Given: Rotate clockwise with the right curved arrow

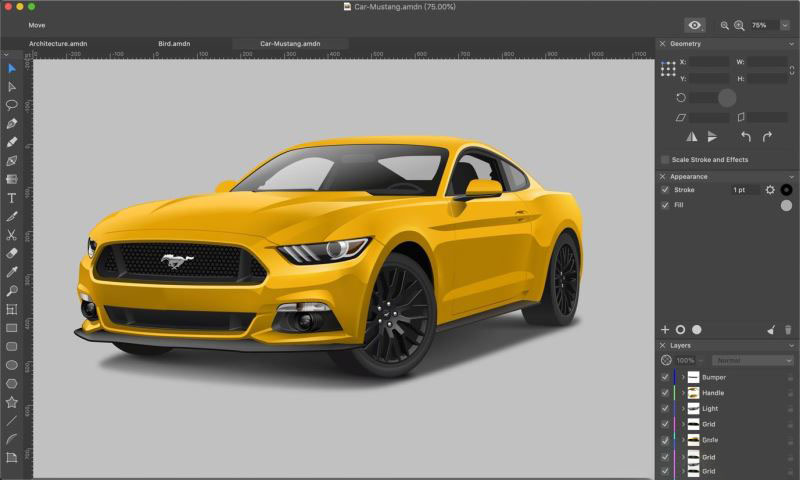Looking at the screenshot, I should pyautogui.click(x=767, y=137).
